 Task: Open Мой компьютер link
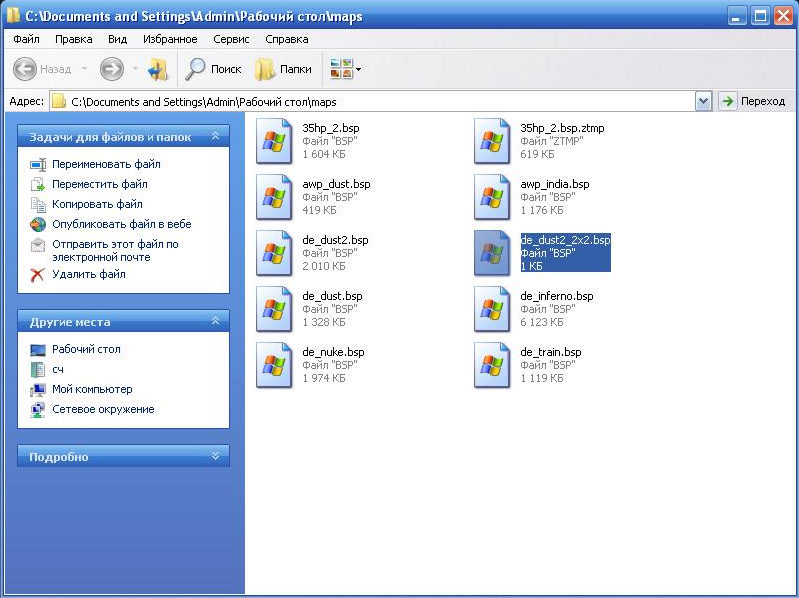(x=92, y=389)
